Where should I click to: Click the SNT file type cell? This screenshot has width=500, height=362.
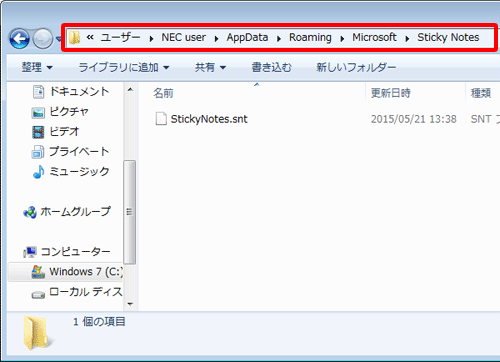[485, 119]
